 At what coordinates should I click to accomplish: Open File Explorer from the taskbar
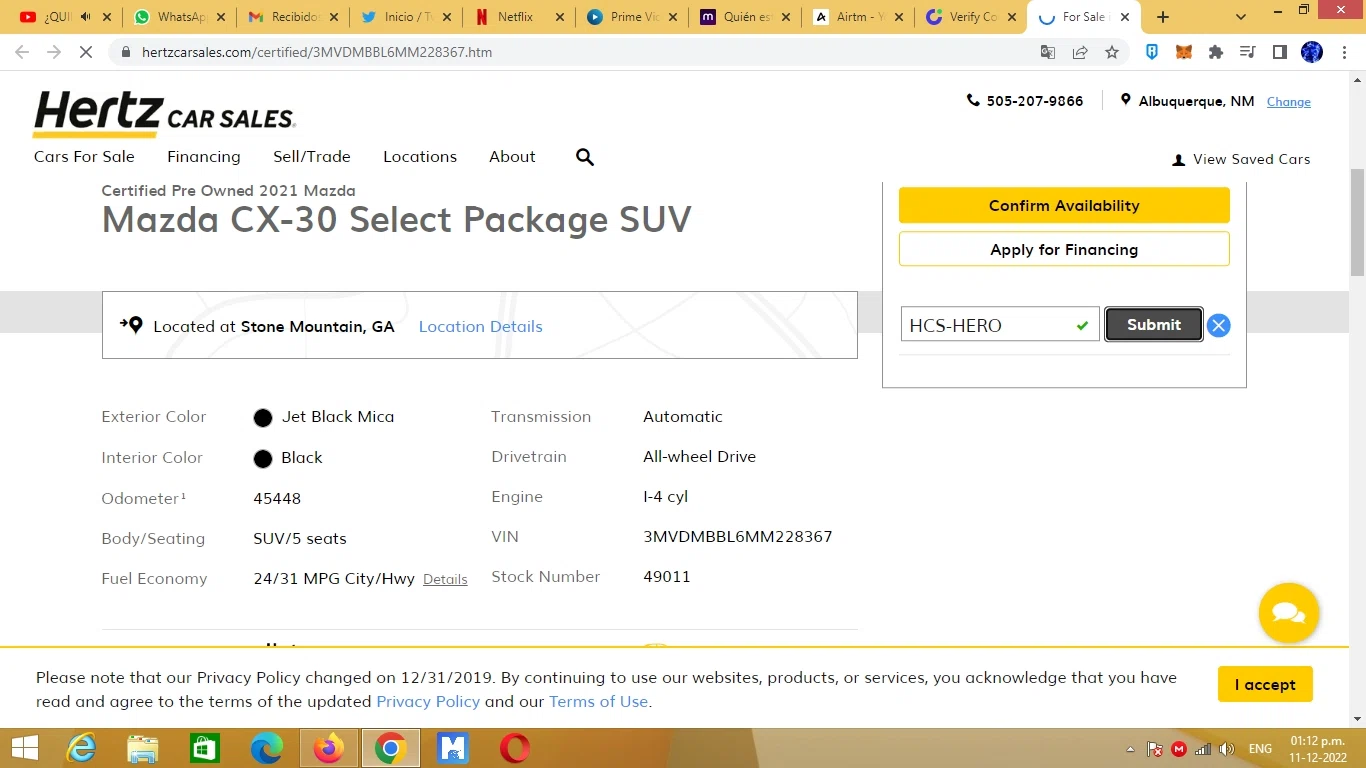click(143, 748)
